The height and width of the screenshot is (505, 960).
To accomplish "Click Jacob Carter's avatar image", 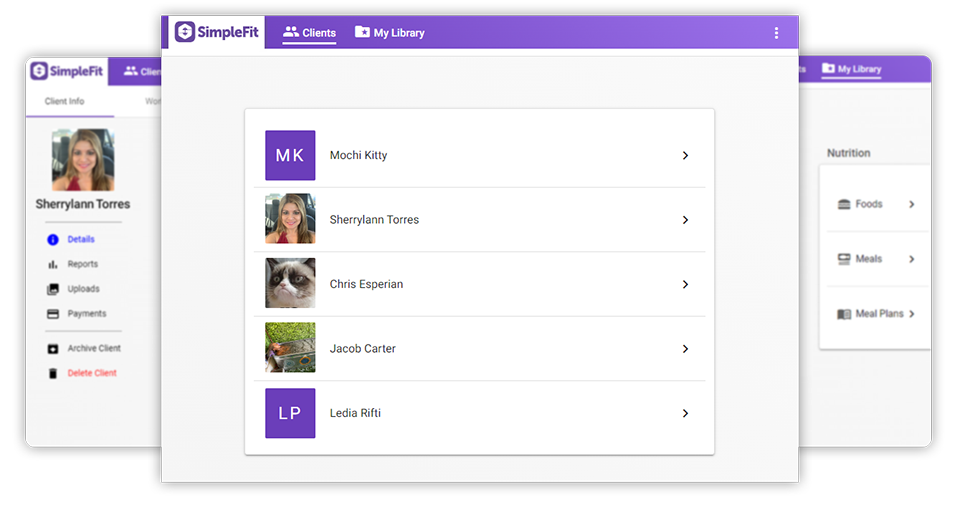I will tap(290, 348).
